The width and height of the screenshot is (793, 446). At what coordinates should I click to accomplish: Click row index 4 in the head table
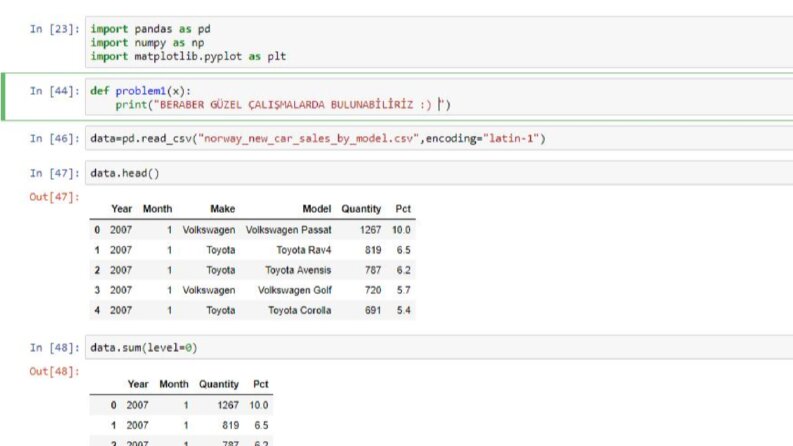pyautogui.click(x=97, y=310)
